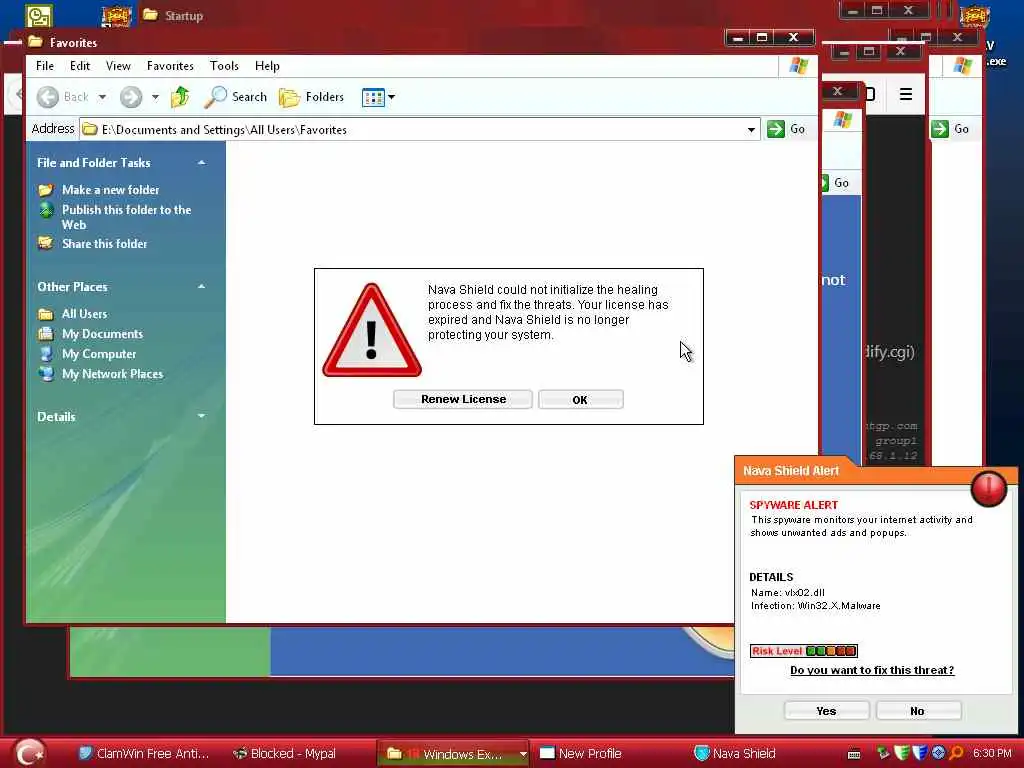The width and height of the screenshot is (1024, 768).
Task: Open the Tools menu
Action: tap(224, 65)
